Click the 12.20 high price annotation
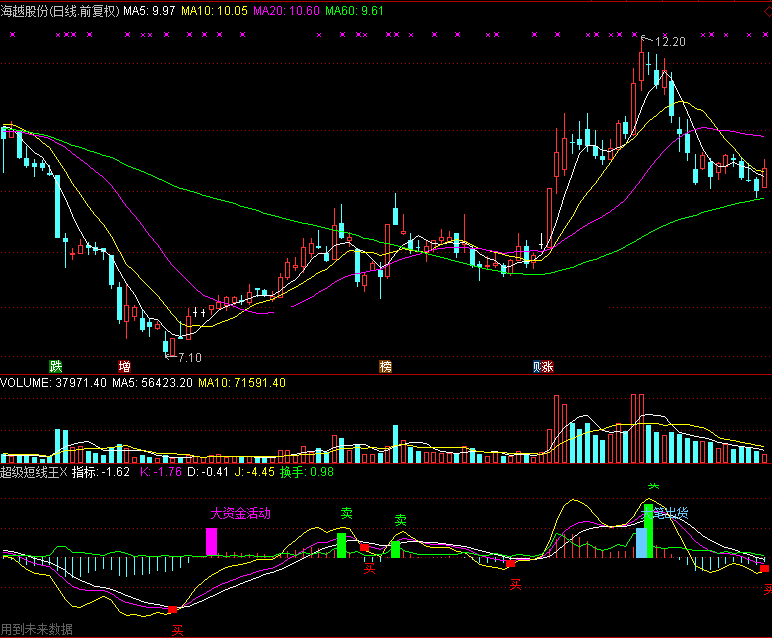Viewport: 772px width, 638px height. pos(670,42)
